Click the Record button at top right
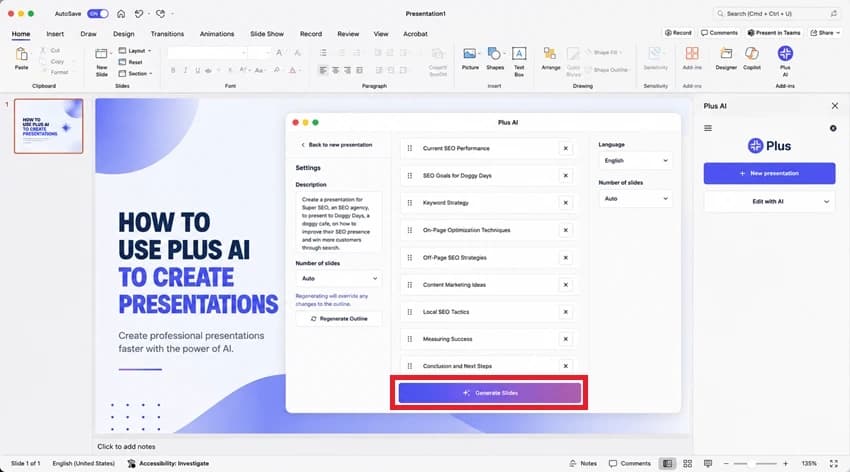 (678, 33)
